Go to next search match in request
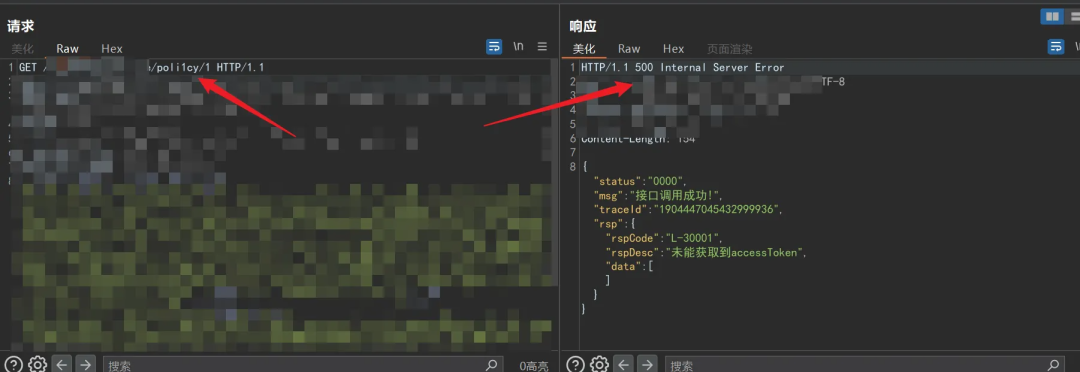The width and height of the screenshot is (1080, 372). click(x=85, y=364)
